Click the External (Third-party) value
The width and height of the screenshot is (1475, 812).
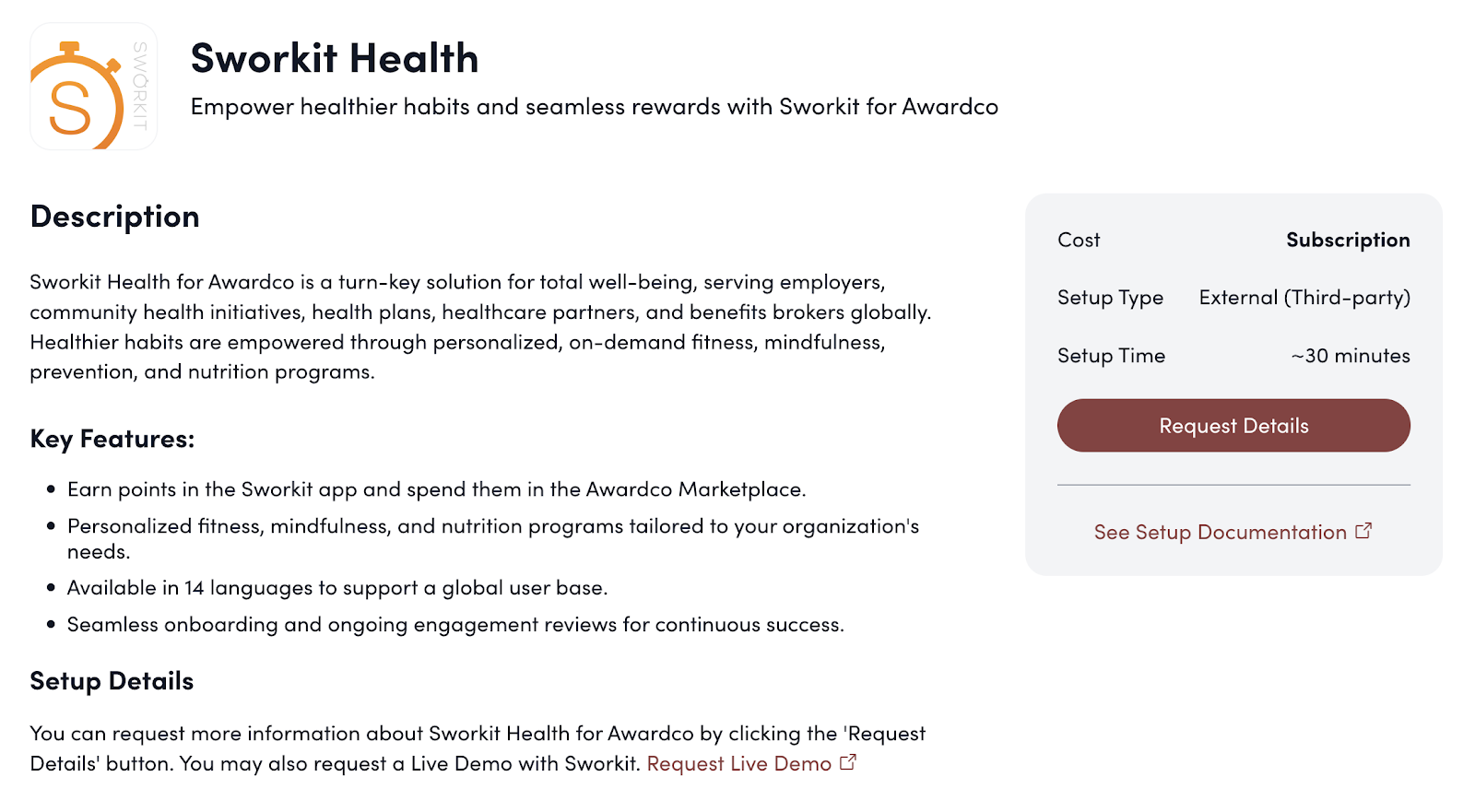click(1304, 298)
